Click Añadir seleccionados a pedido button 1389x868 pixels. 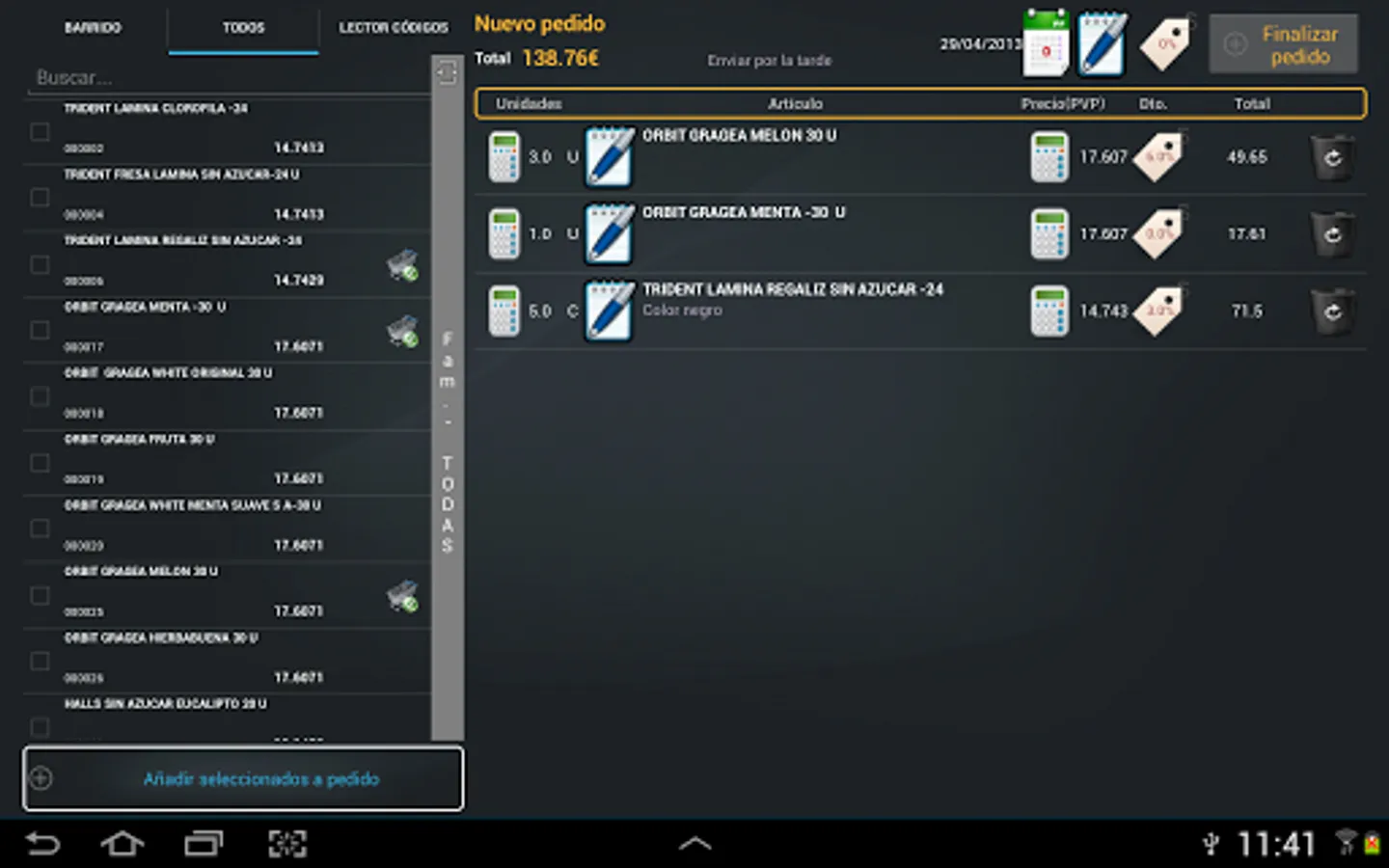coord(243,778)
